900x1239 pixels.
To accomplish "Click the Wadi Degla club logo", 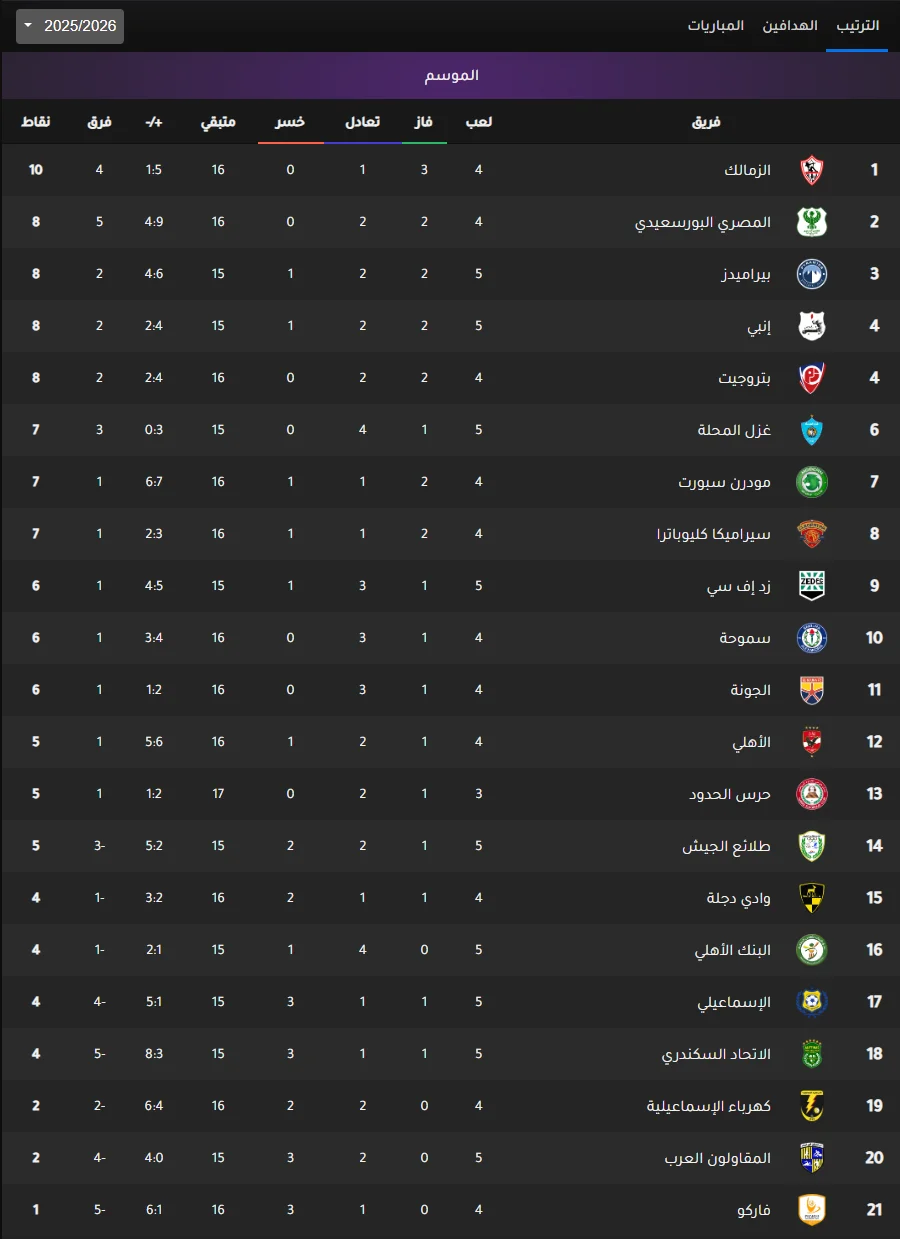I will pyautogui.click(x=811, y=898).
